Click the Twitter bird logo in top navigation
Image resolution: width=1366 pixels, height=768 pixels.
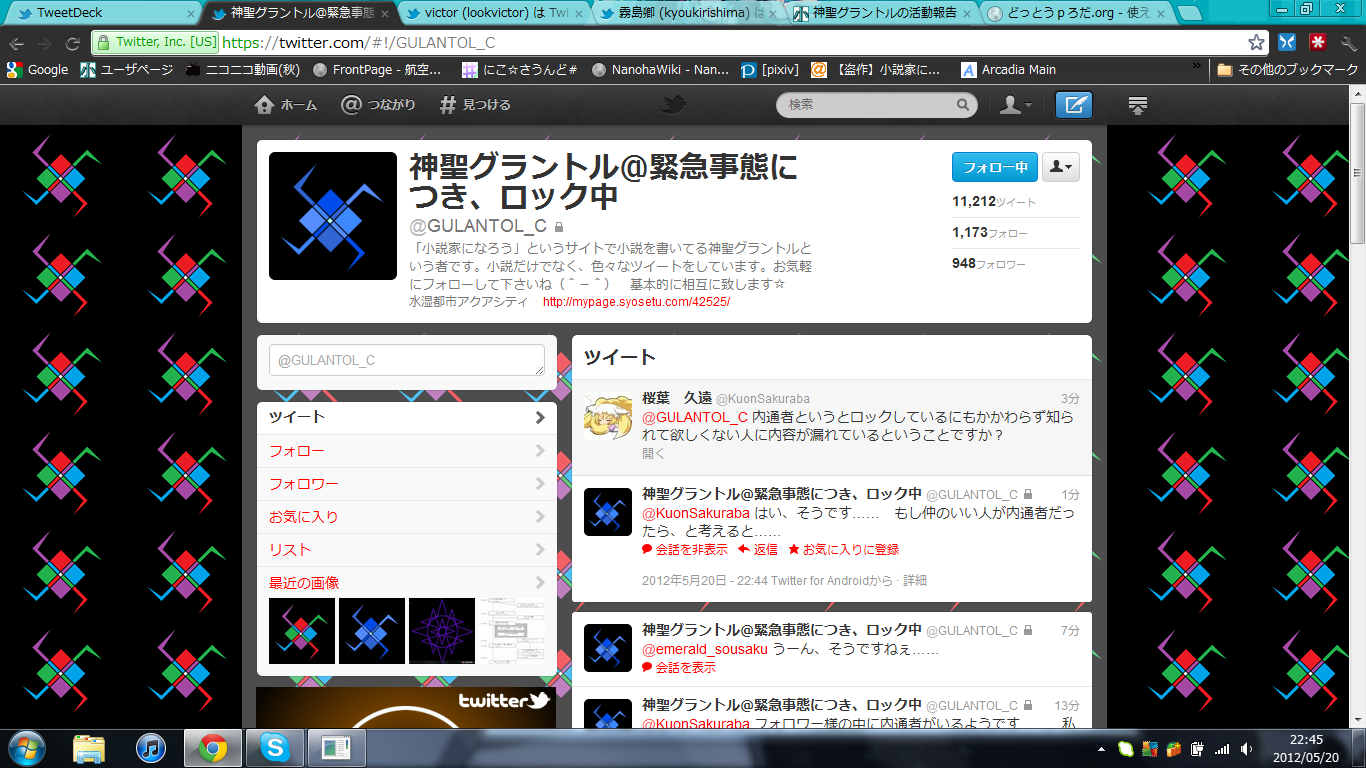click(676, 104)
